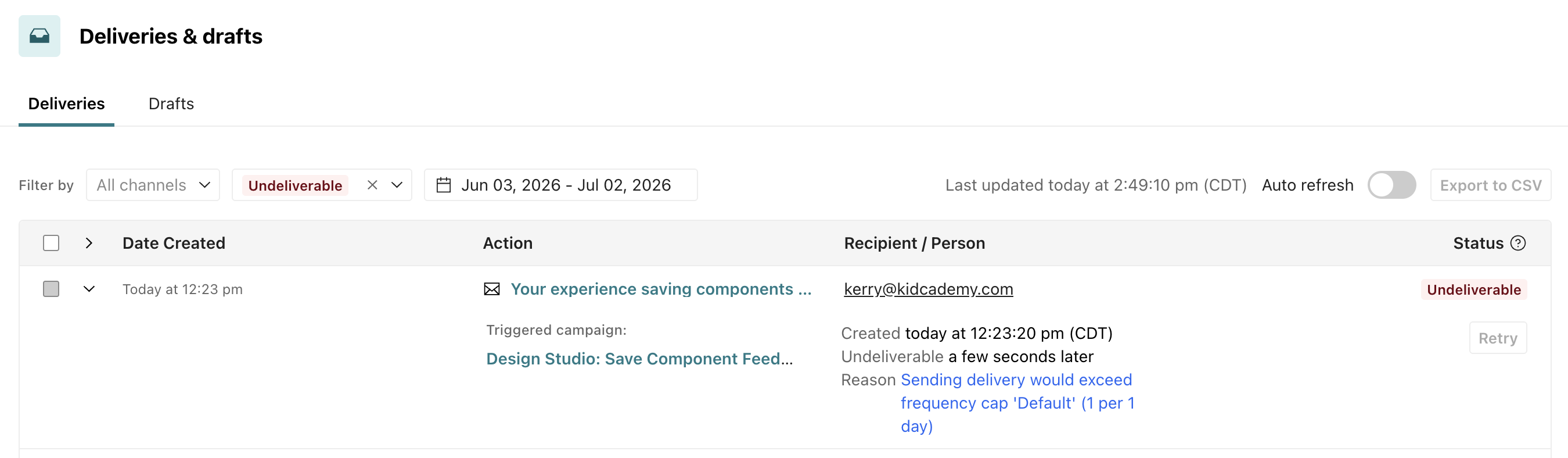Check the select-all checkbox in the header
1568x458 pixels.
(51, 244)
